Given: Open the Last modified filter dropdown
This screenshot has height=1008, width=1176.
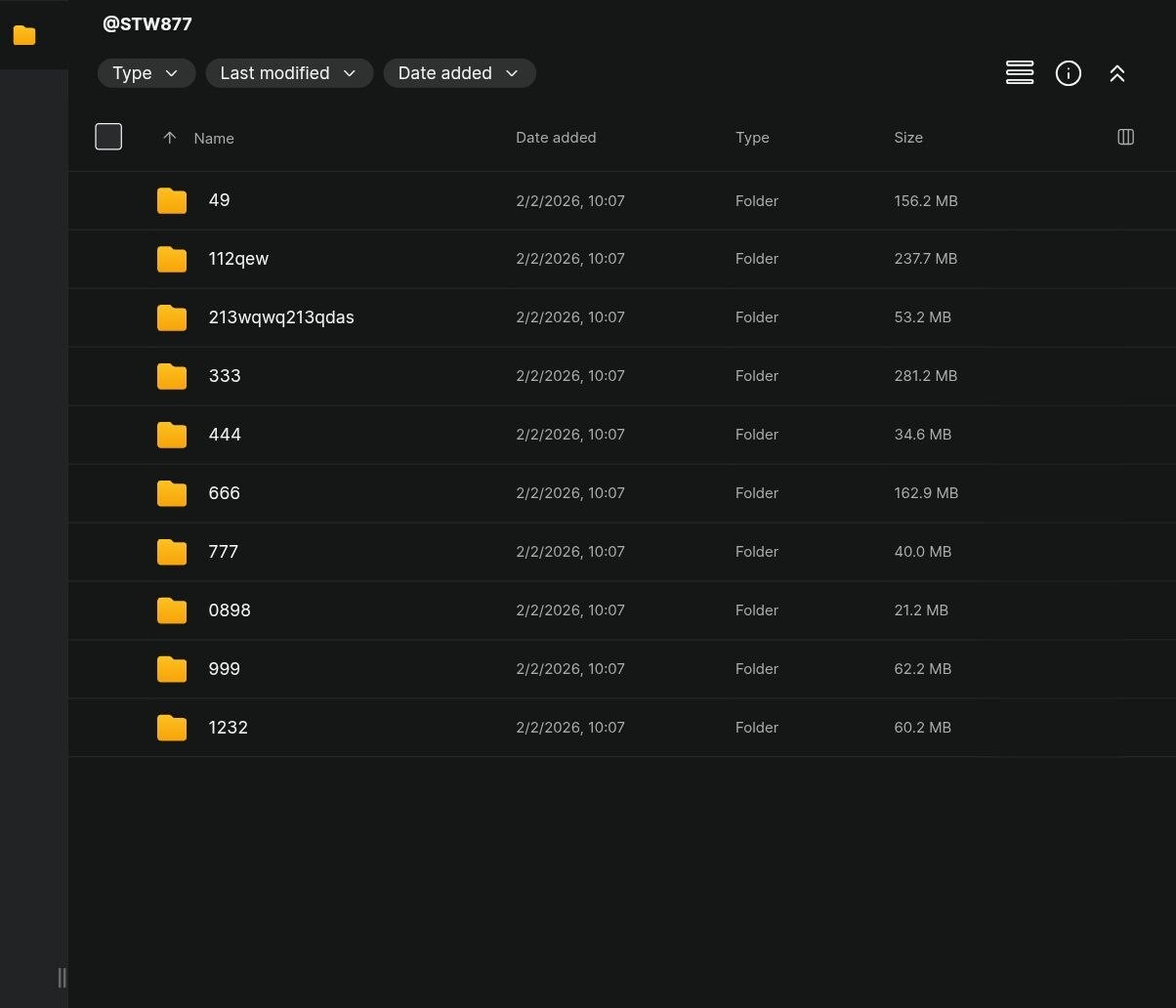Looking at the screenshot, I should coord(289,73).
